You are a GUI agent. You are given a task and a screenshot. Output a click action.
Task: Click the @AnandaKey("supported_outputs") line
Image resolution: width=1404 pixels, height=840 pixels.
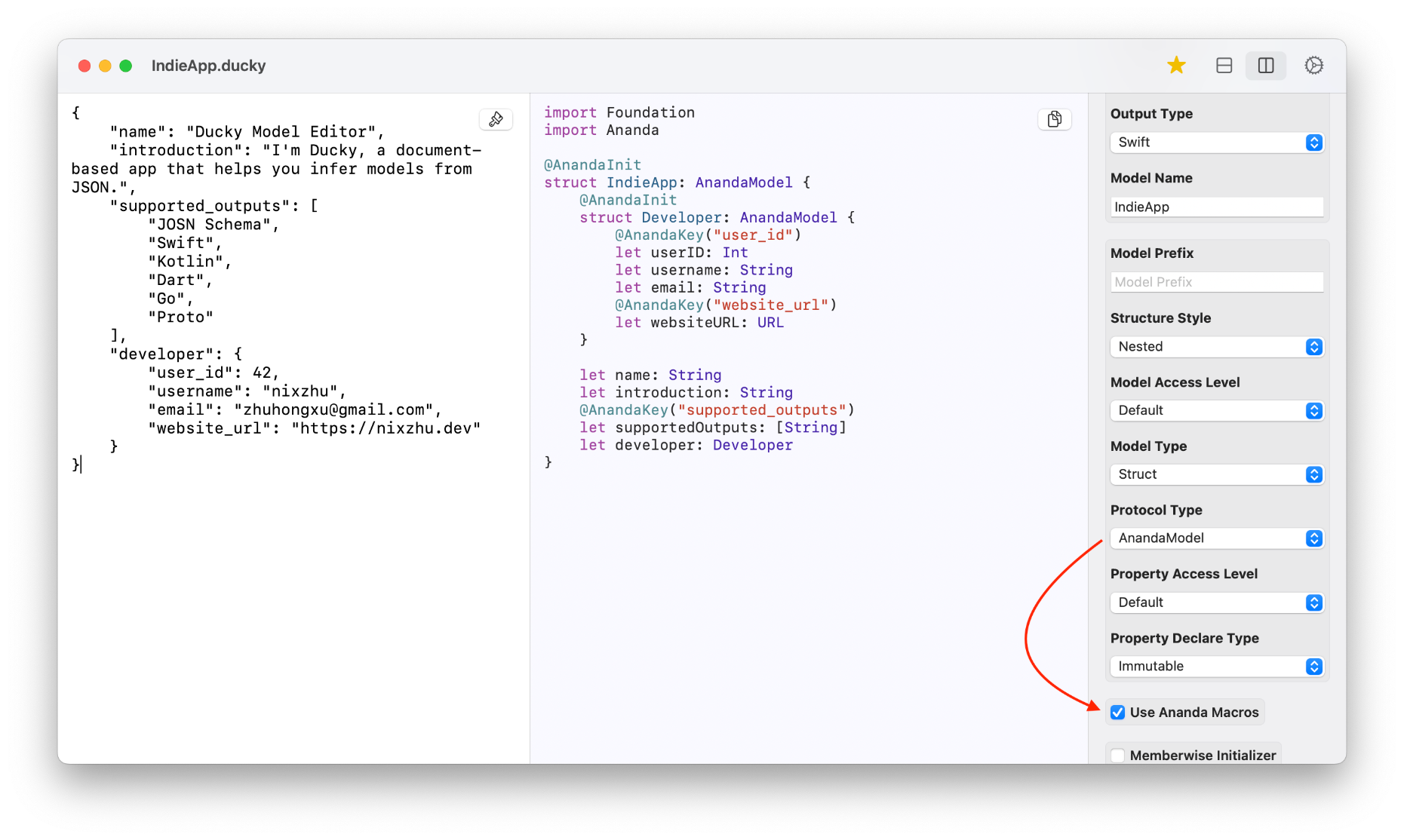[x=717, y=410]
